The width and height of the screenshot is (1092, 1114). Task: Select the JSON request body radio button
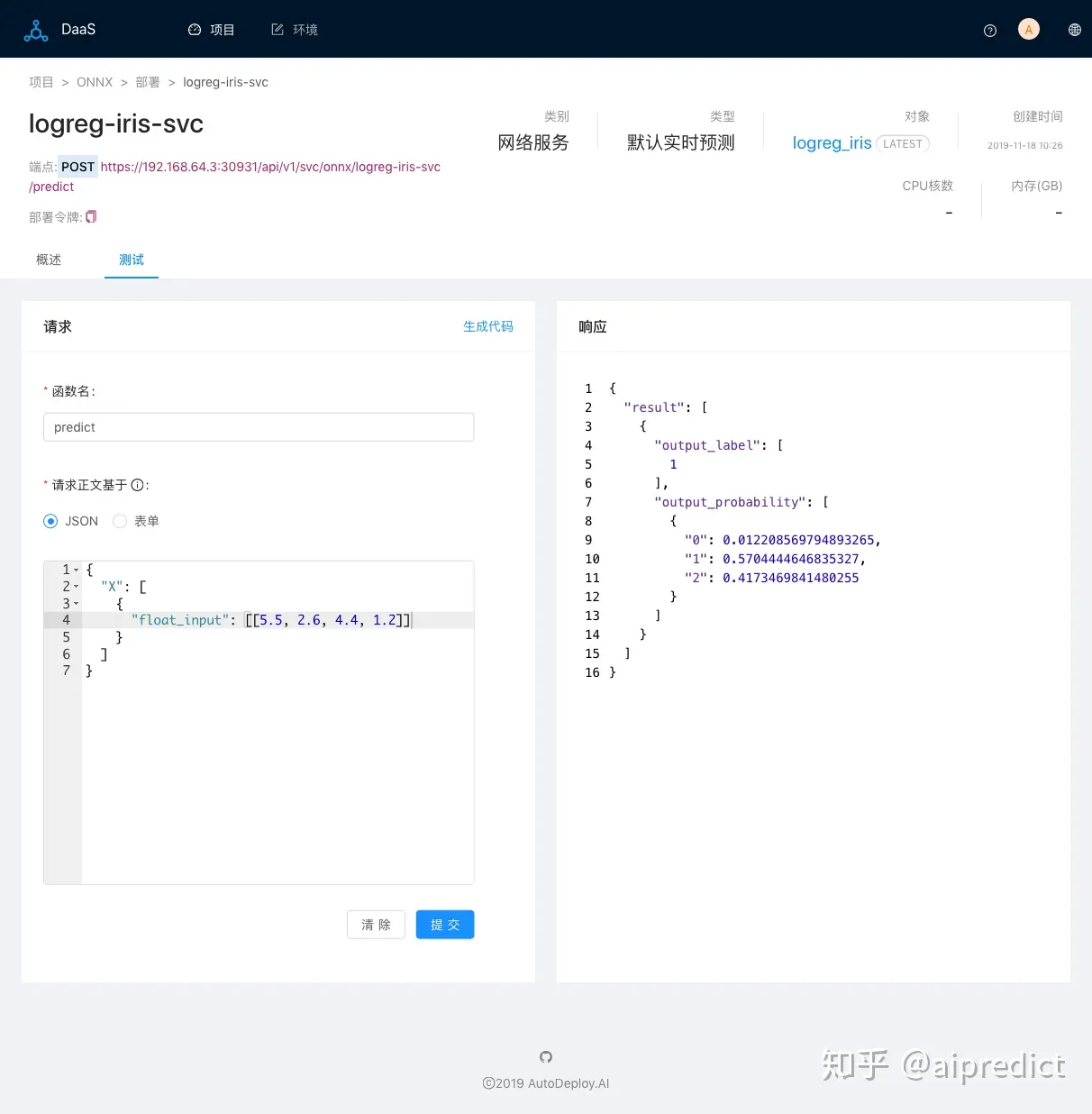click(50, 521)
